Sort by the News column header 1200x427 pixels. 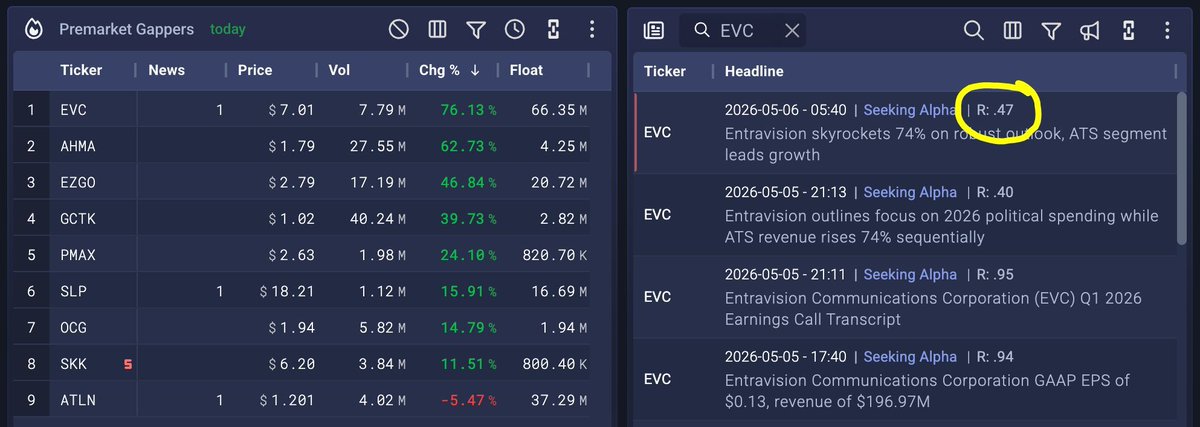pos(166,70)
